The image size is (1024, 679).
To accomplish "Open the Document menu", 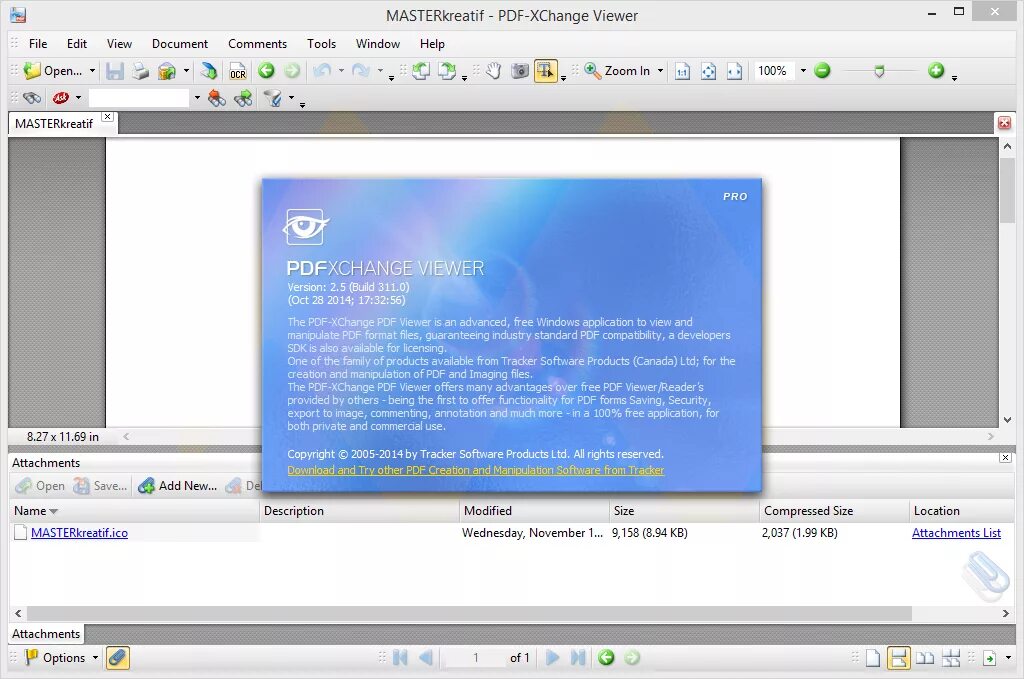I will point(180,44).
